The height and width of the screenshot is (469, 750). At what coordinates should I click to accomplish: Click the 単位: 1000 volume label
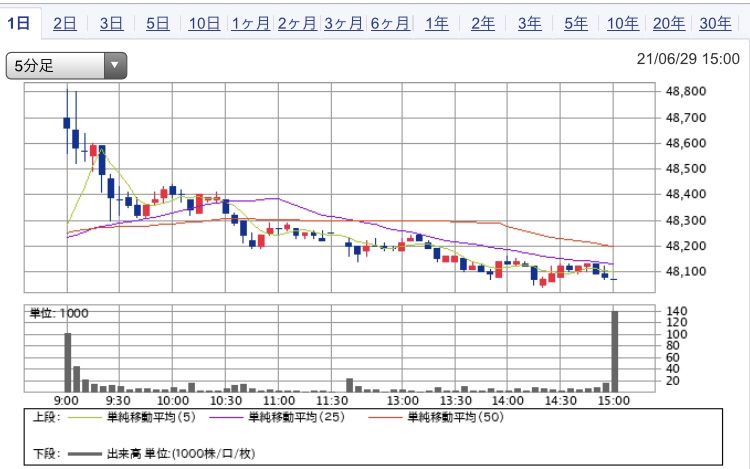point(59,313)
